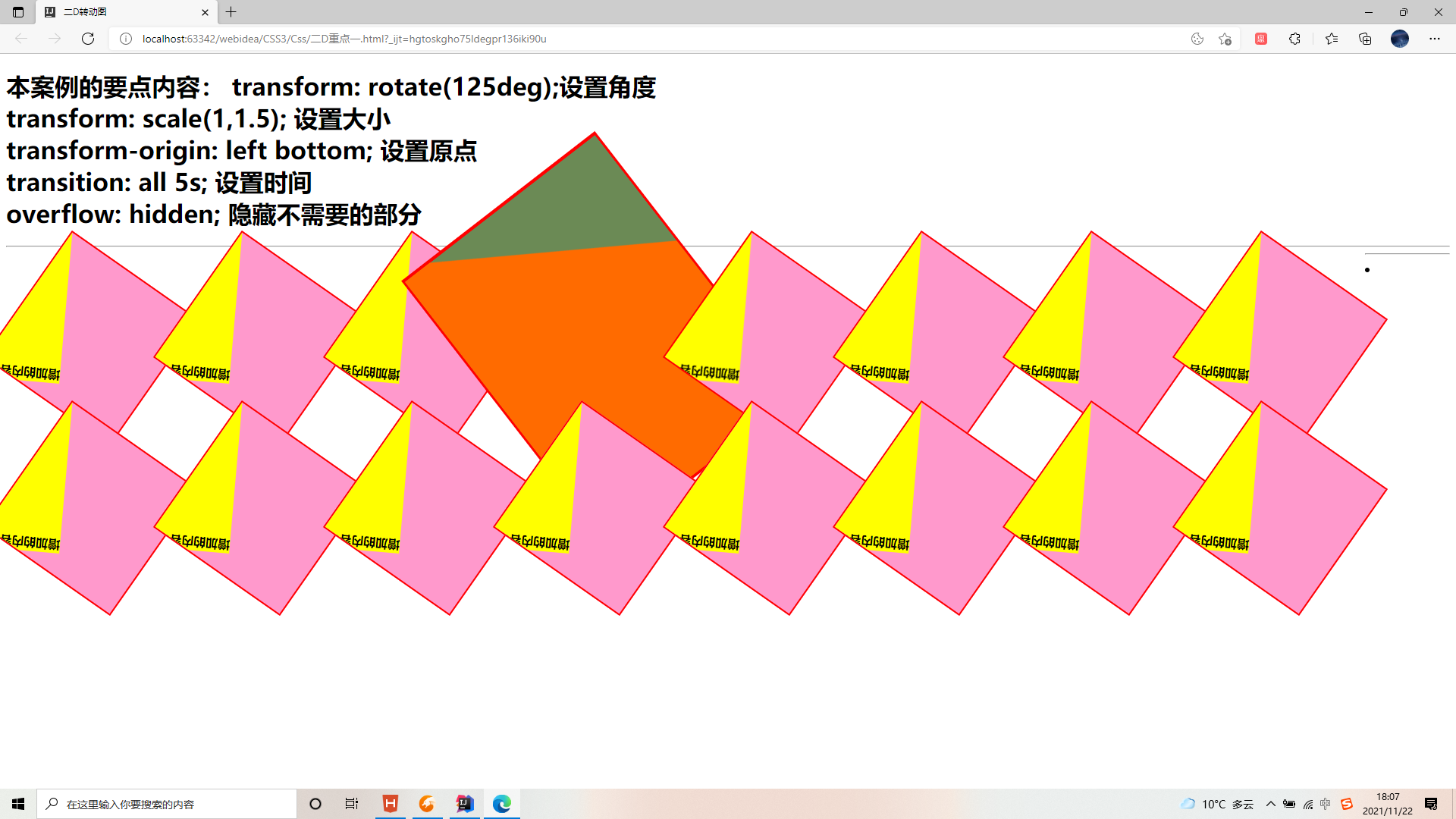Click the forward navigation arrow
1456x819 pixels.
(x=54, y=39)
